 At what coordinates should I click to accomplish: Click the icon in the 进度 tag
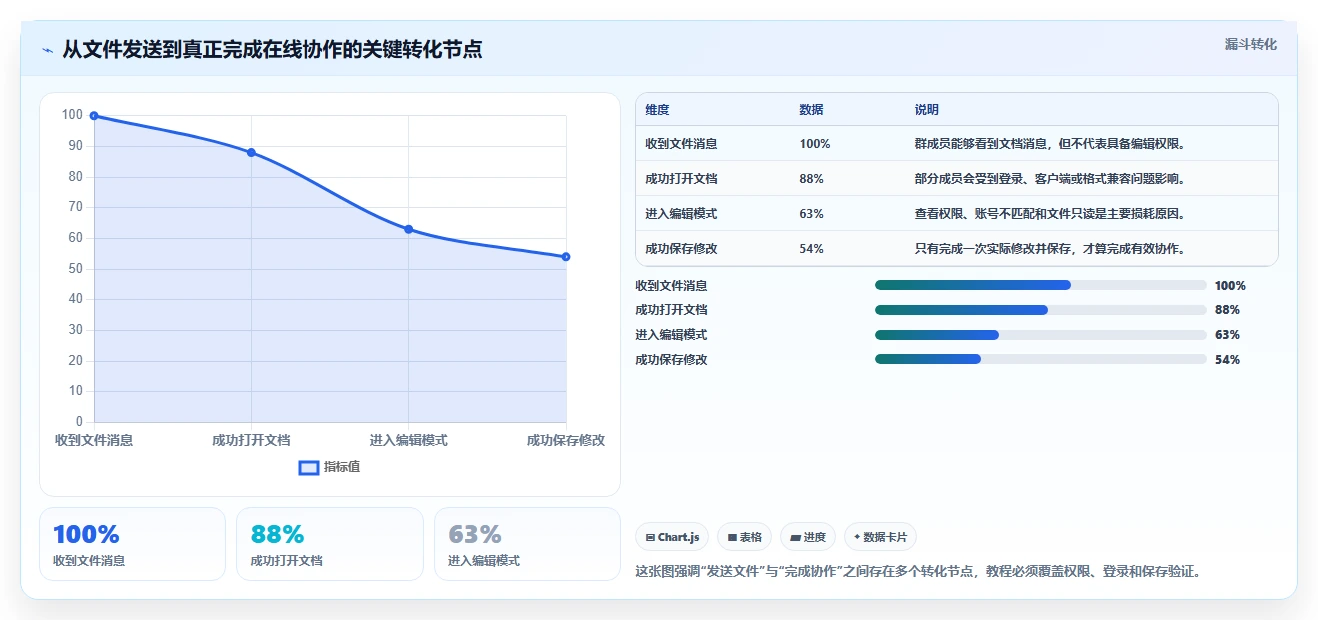795,537
